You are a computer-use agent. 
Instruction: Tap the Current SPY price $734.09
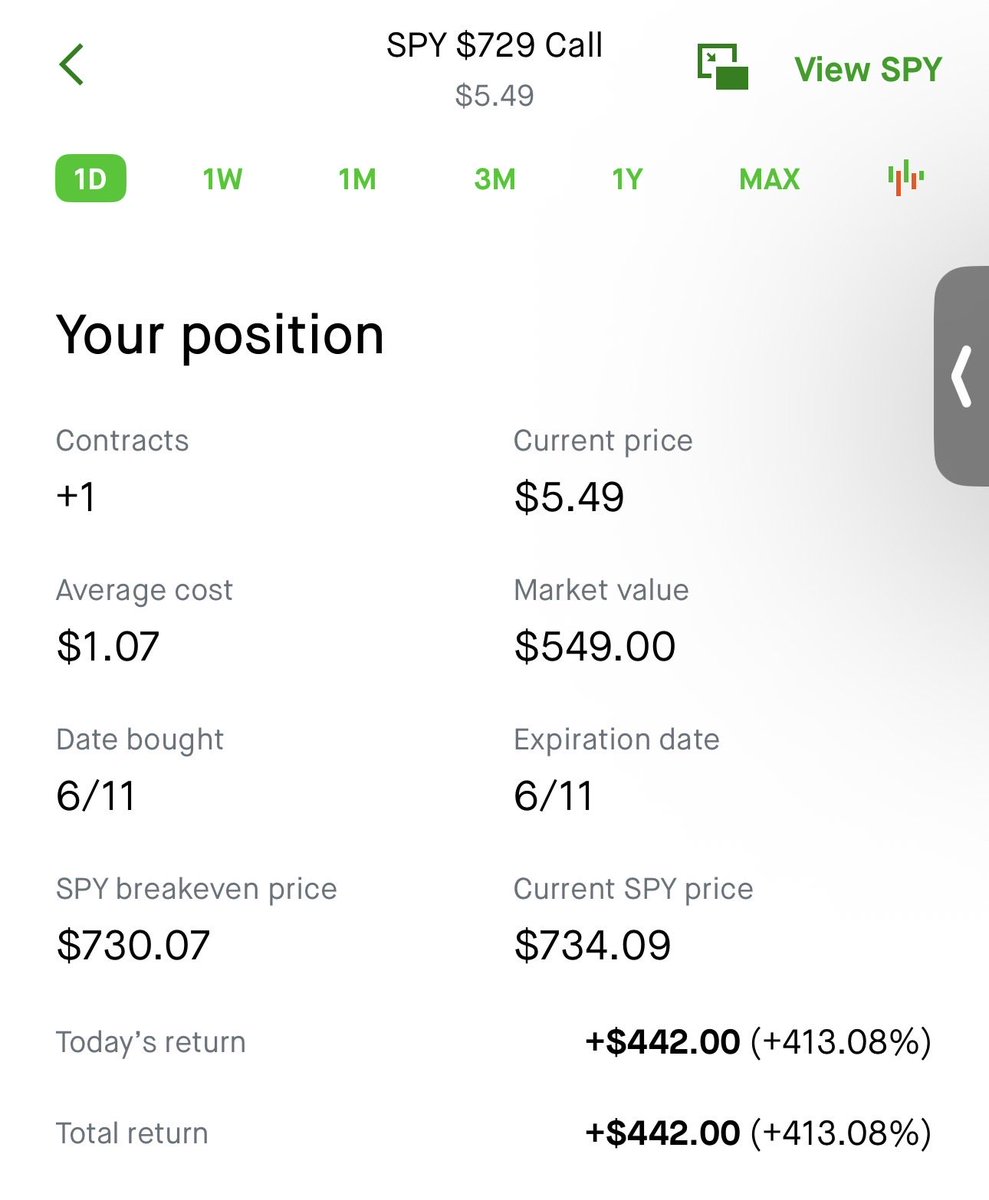pos(592,944)
